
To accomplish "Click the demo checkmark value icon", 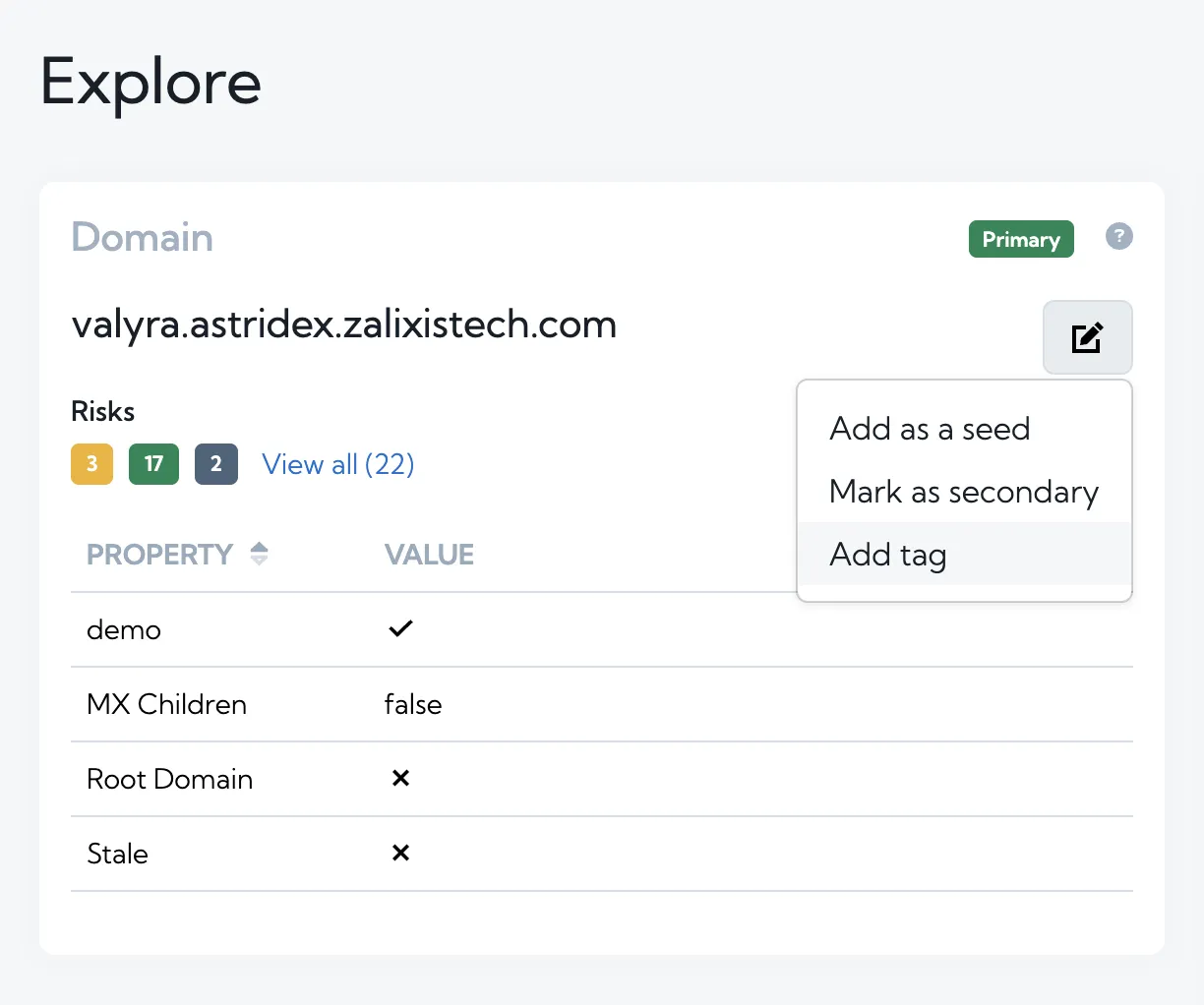I will click(x=400, y=628).
